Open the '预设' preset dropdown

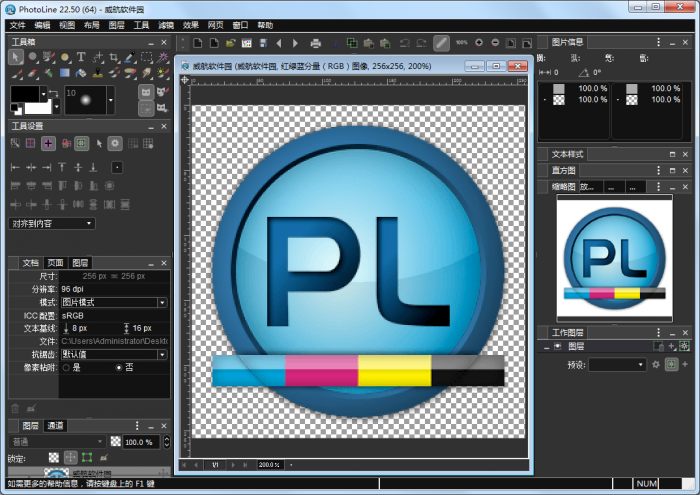click(617, 365)
